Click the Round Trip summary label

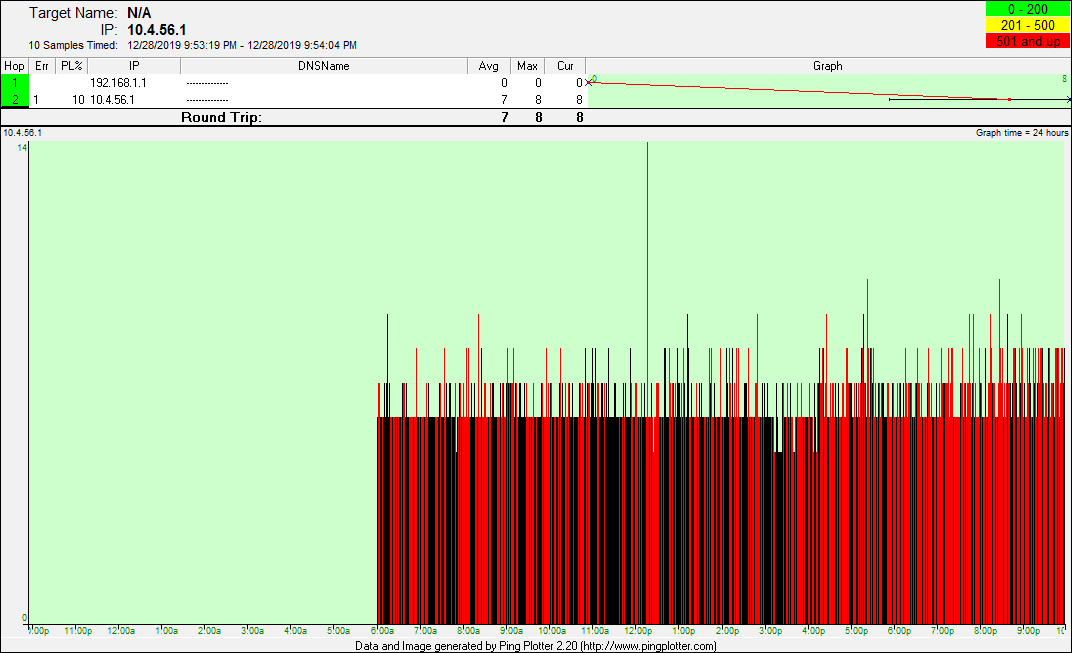pyautogui.click(x=221, y=117)
